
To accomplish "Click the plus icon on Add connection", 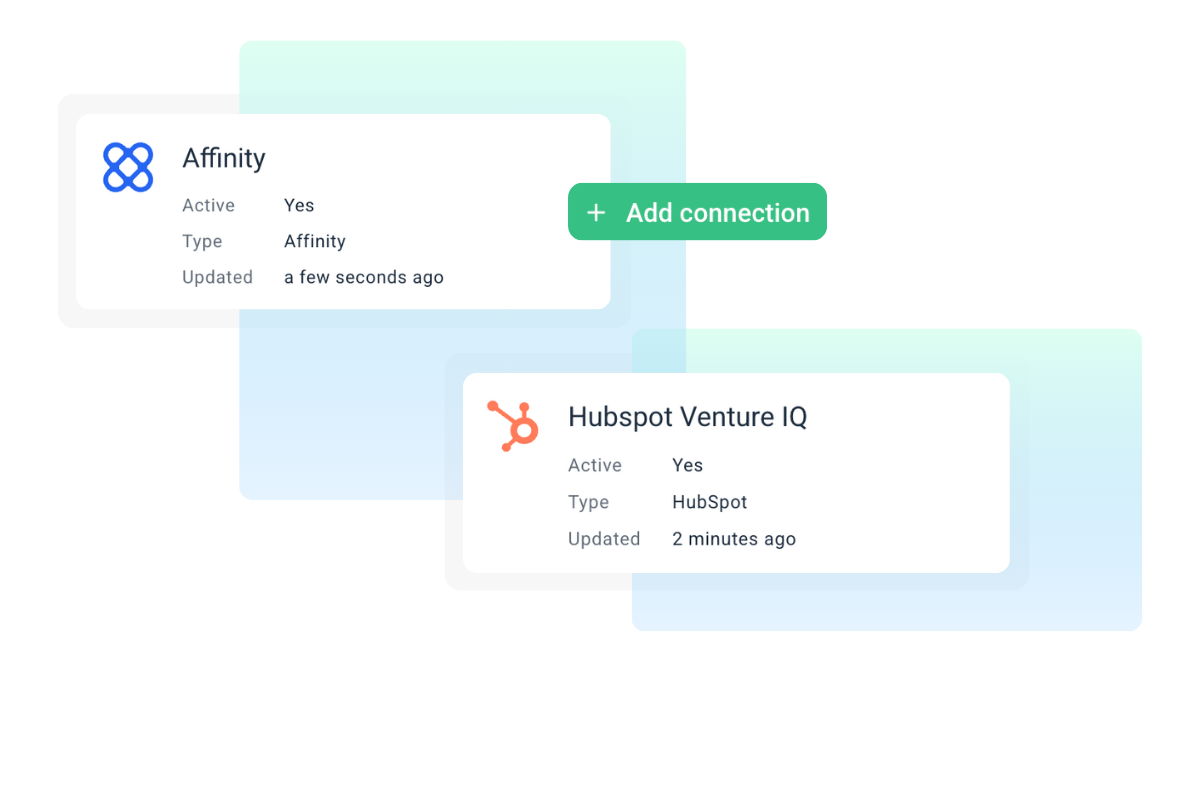I will pos(596,213).
